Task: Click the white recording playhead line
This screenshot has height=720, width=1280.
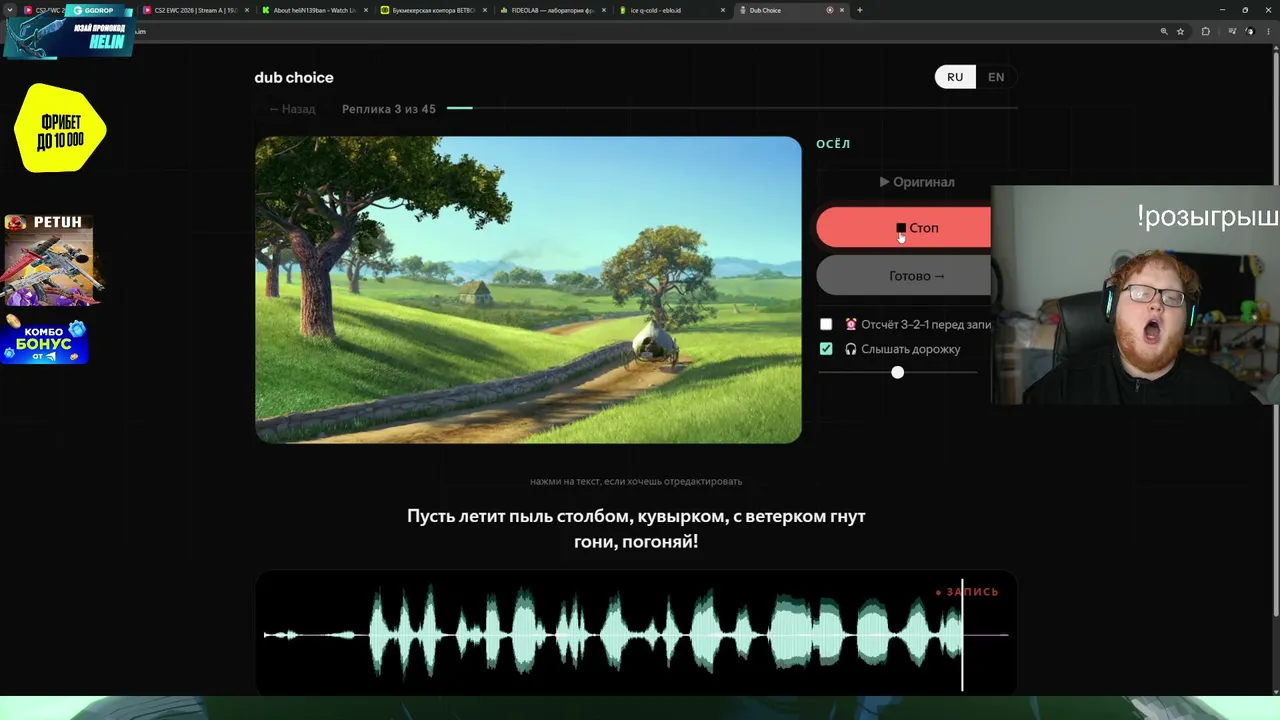Action: (962, 634)
